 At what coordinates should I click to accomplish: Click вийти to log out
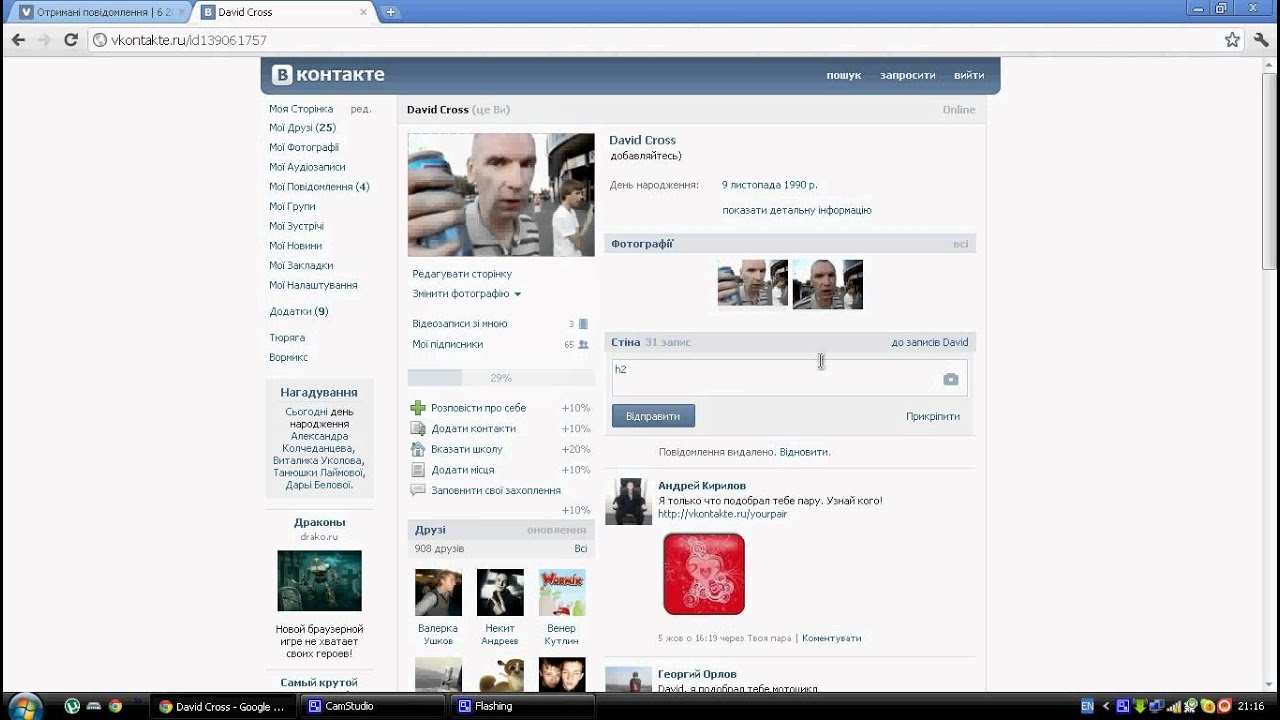pyautogui.click(x=969, y=75)
